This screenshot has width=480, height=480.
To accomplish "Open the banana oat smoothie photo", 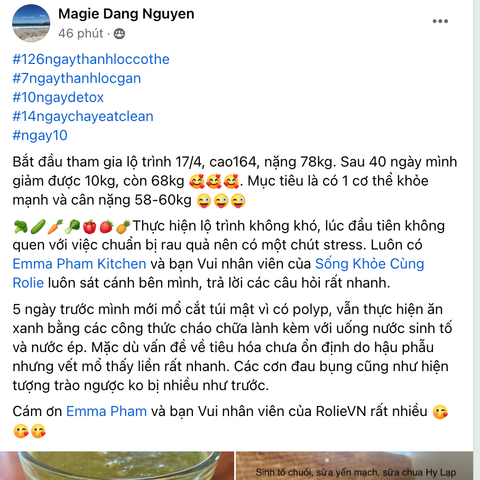I will coord(354,466).
